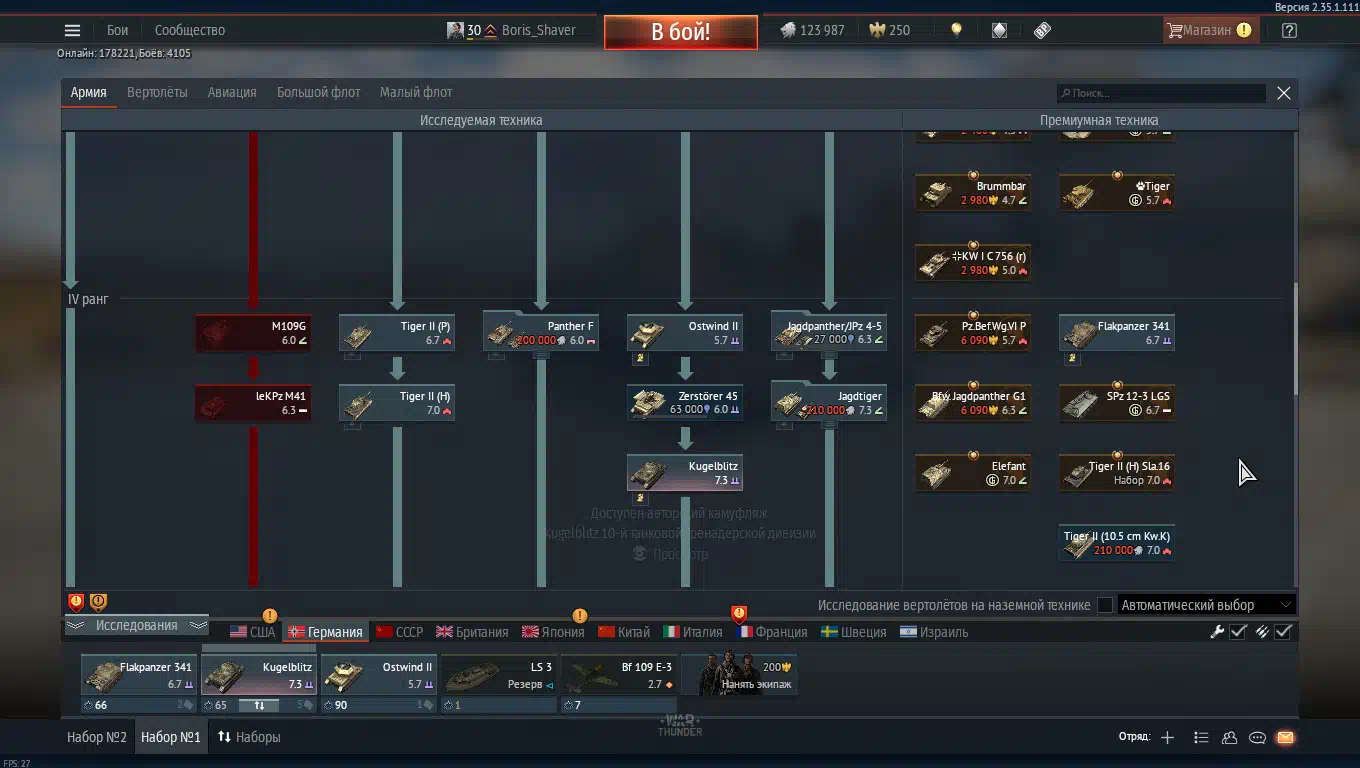
Task: Select SPz 12-3 LGS premium vehicle
Action: click(1117, 403)
